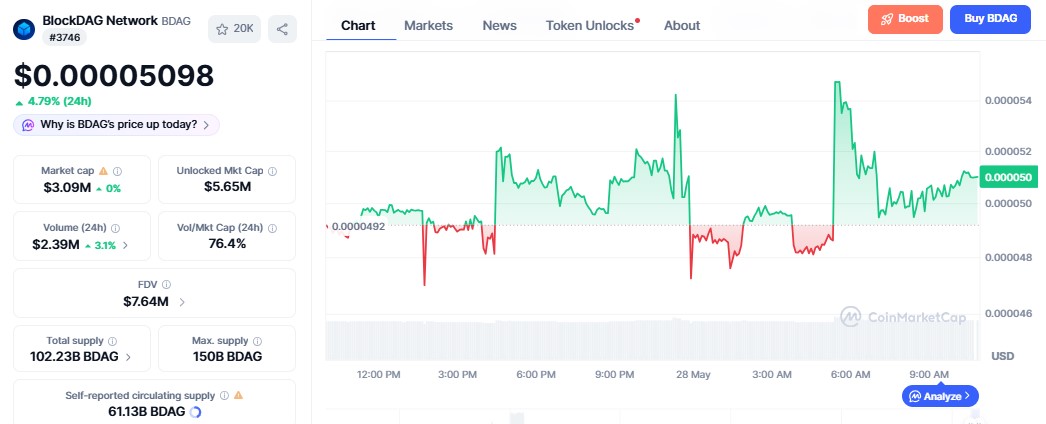This screenshot has width=1046, height=424.
Task: Click the 12:00 PM time axis label
Action: (378, 375)
